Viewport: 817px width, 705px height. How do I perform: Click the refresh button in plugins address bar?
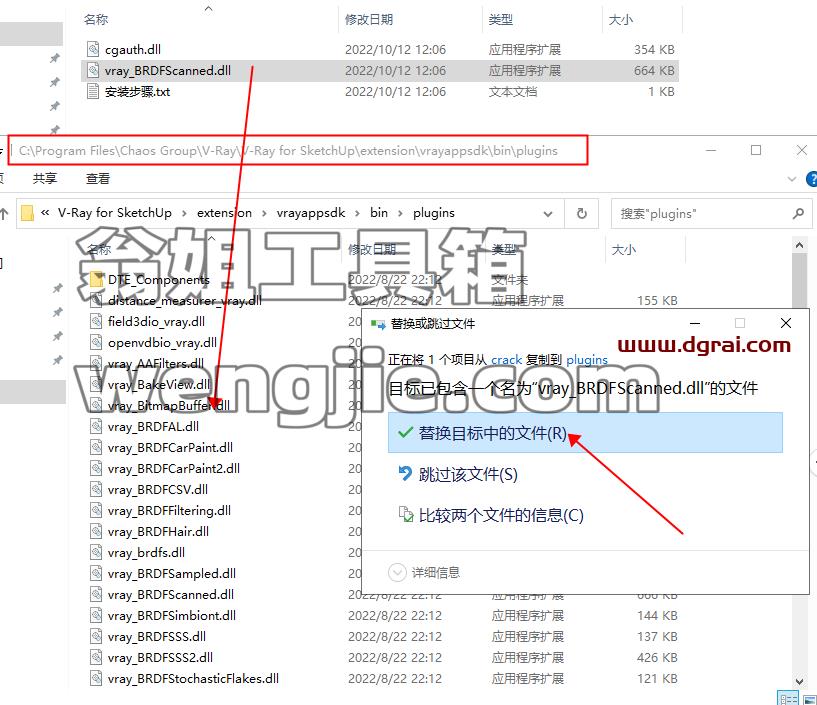tap(581, 213)
